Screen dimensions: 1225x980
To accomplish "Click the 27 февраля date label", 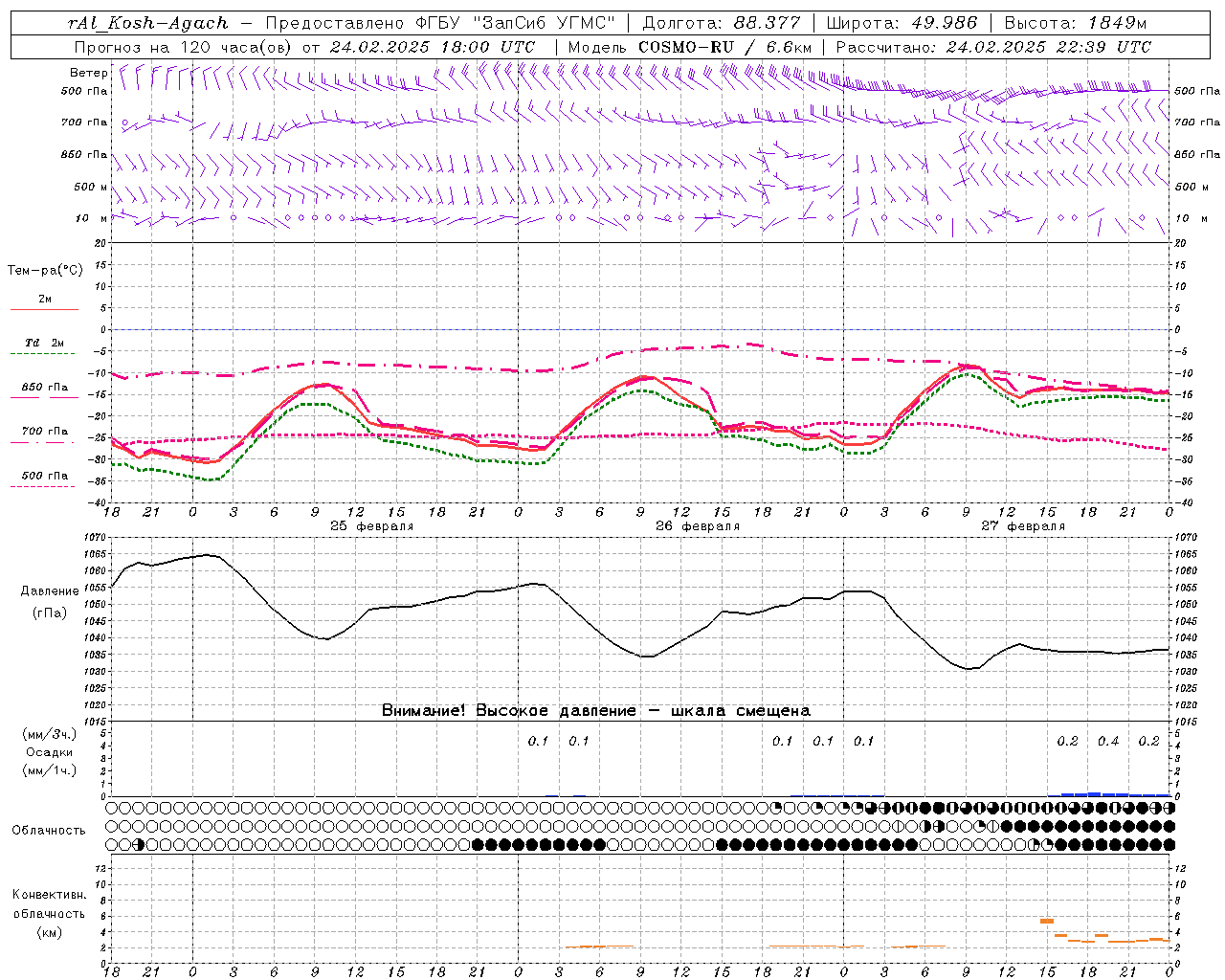I will click(1023, 526).
